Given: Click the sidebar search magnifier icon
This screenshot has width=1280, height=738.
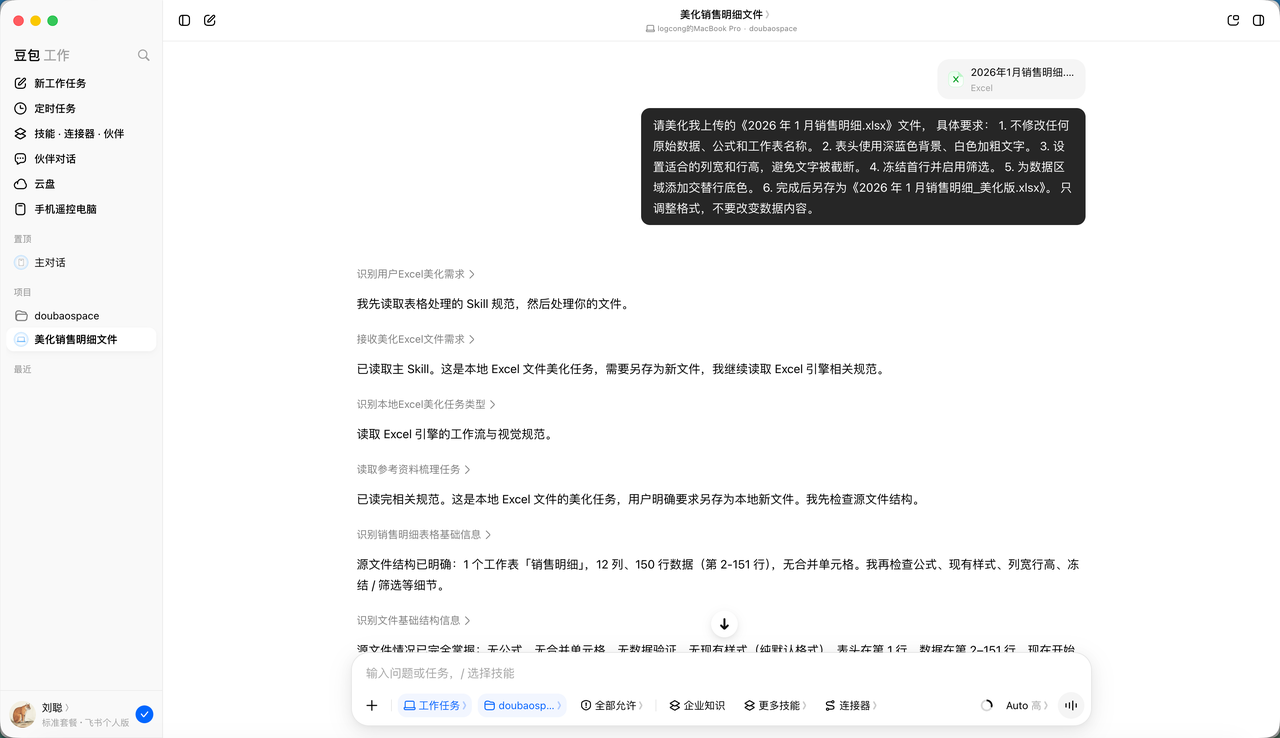Looking at the screenshot, I should tap(144, 56).
